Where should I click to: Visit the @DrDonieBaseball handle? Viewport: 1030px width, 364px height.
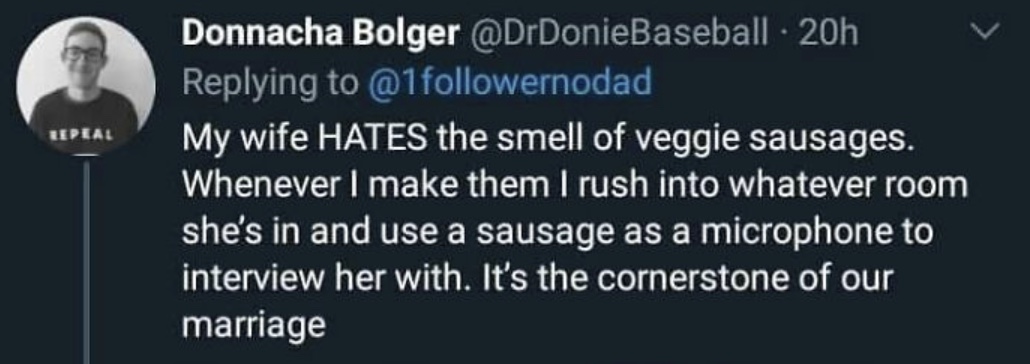617,34
